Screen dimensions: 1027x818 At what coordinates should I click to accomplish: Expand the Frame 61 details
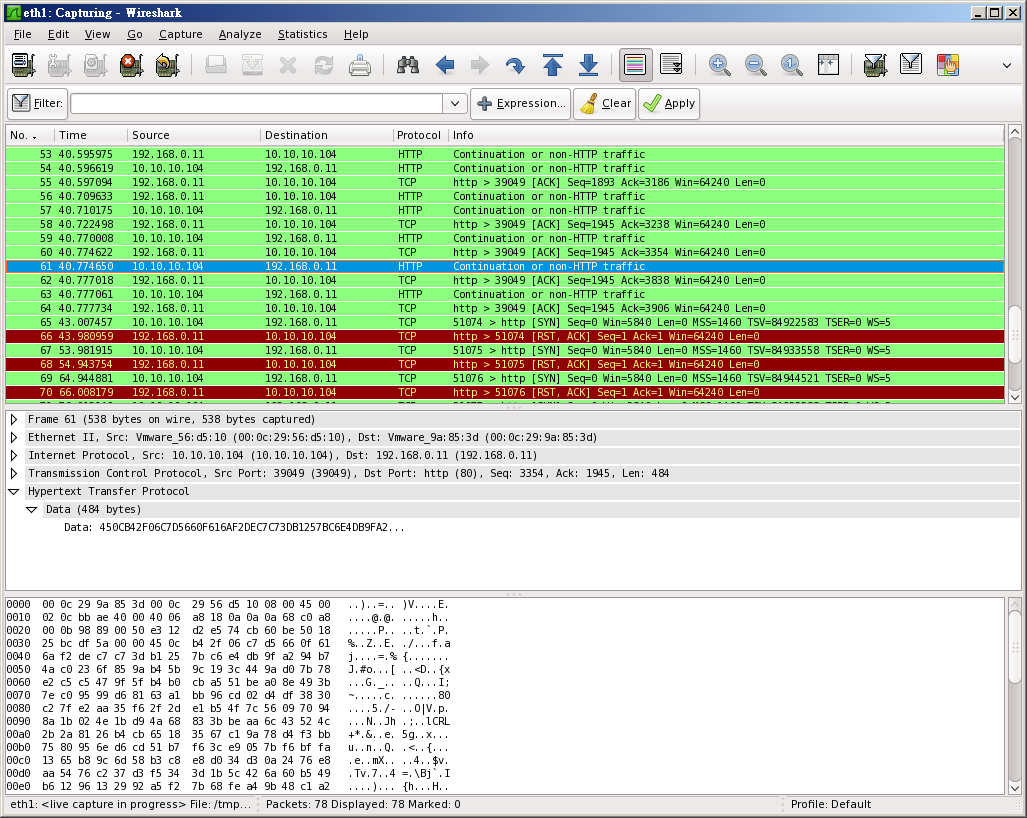pos(14,419)
